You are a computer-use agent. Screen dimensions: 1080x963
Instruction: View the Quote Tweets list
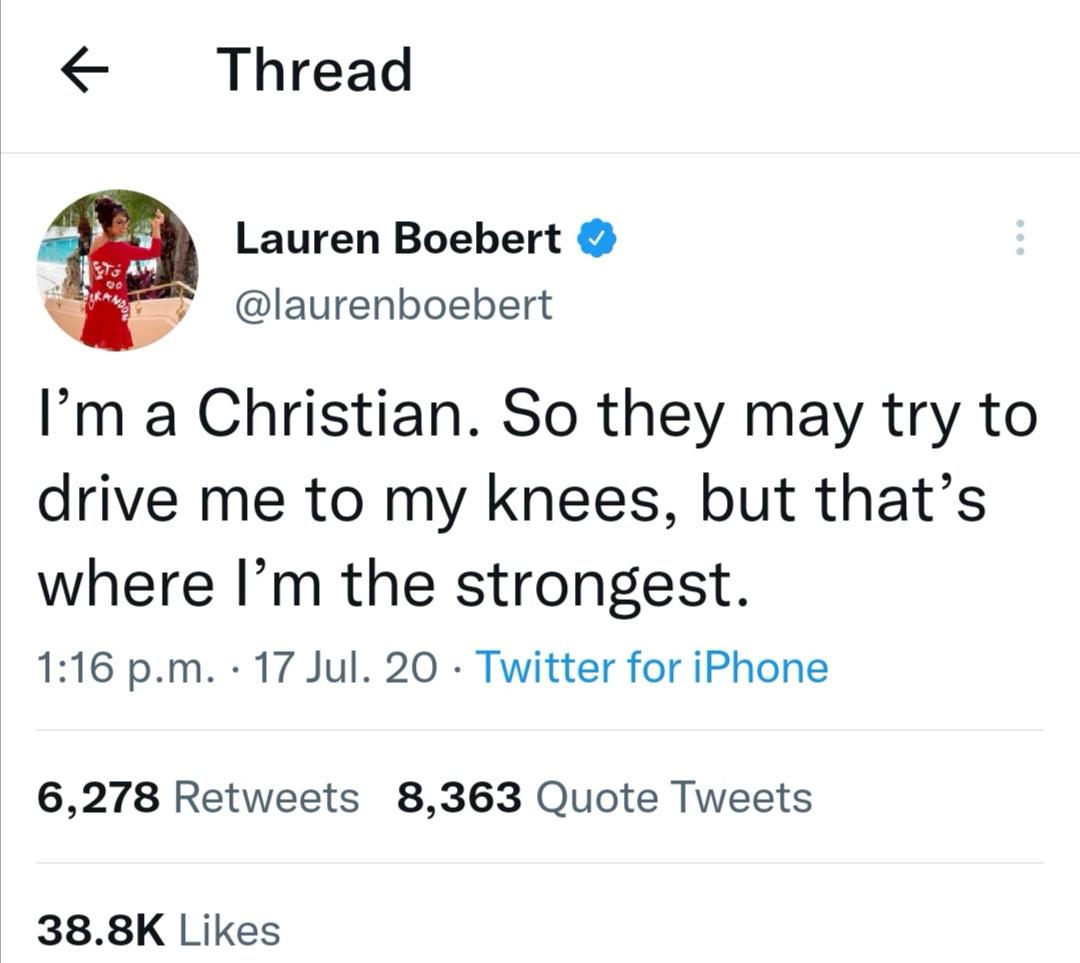674,798
